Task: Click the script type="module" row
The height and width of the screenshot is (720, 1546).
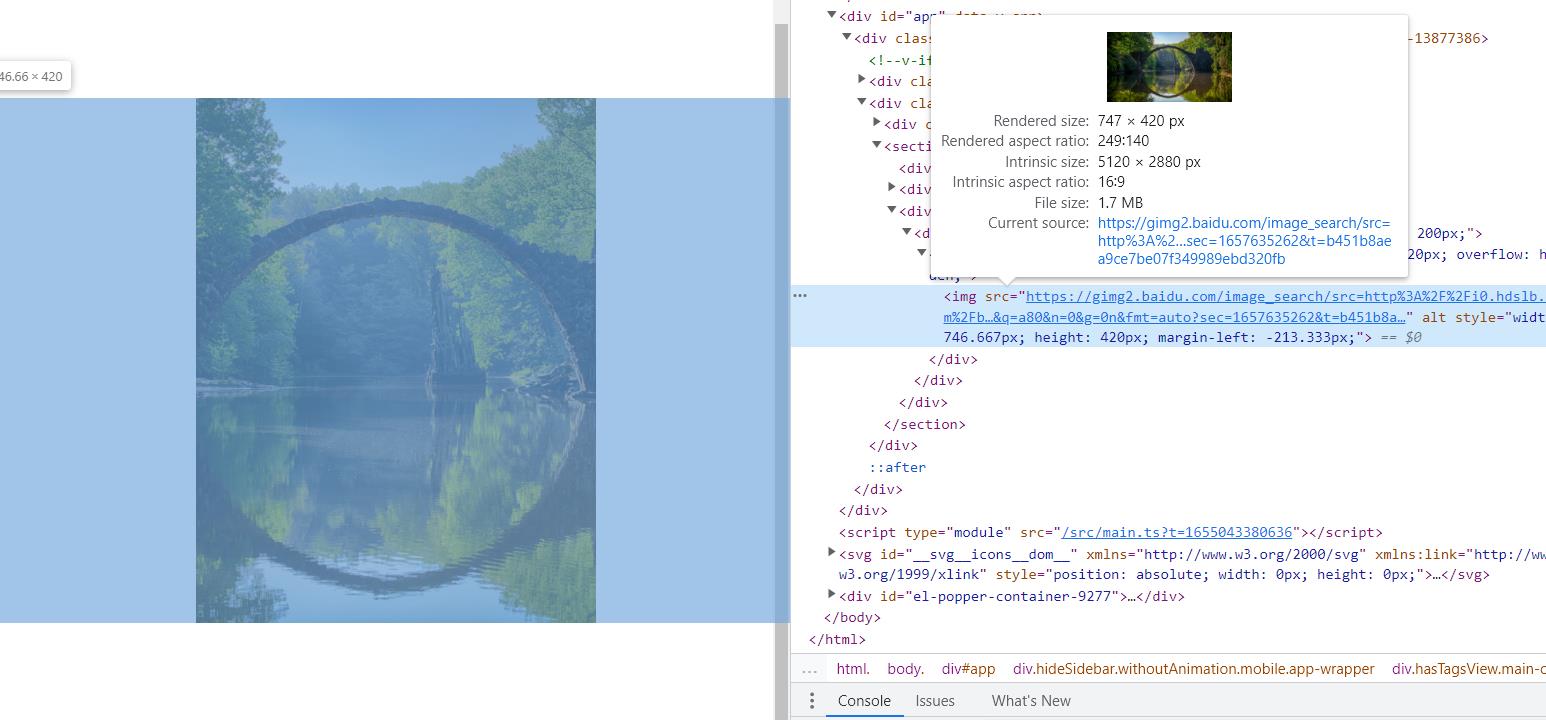Action: pos(1111,532)
